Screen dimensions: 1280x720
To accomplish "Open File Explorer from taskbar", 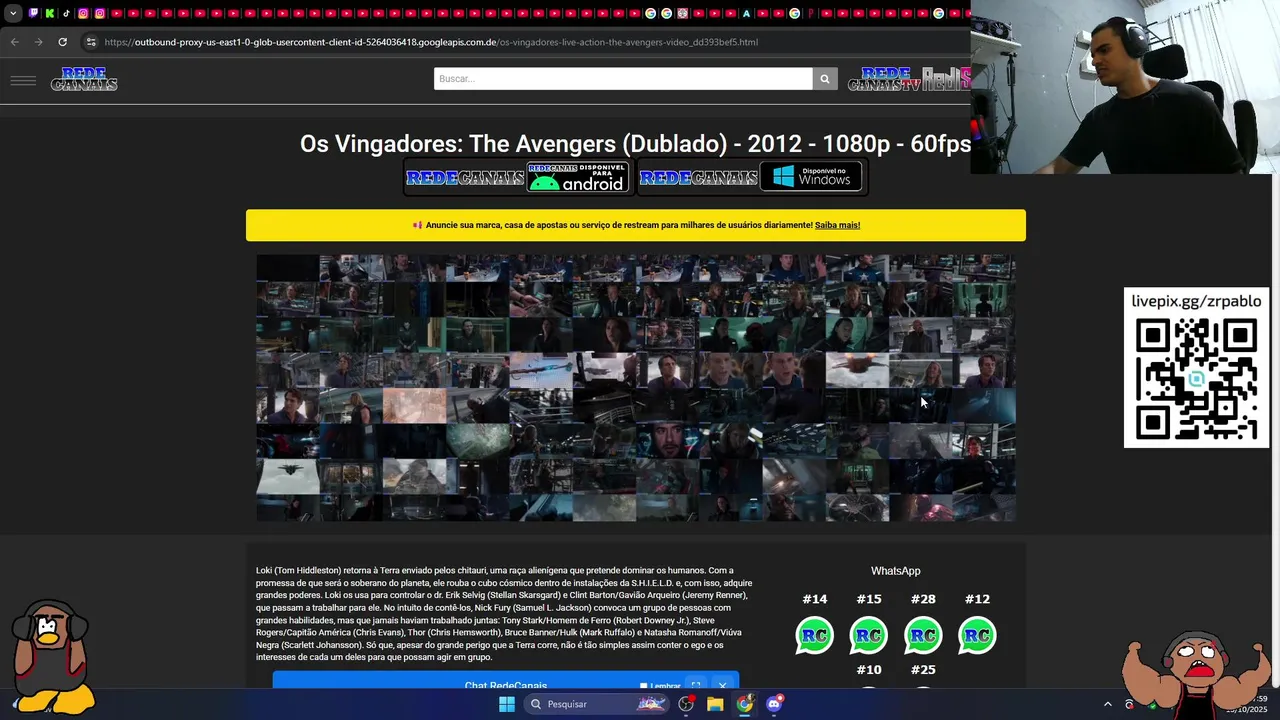I will click(x=715, y=704).
